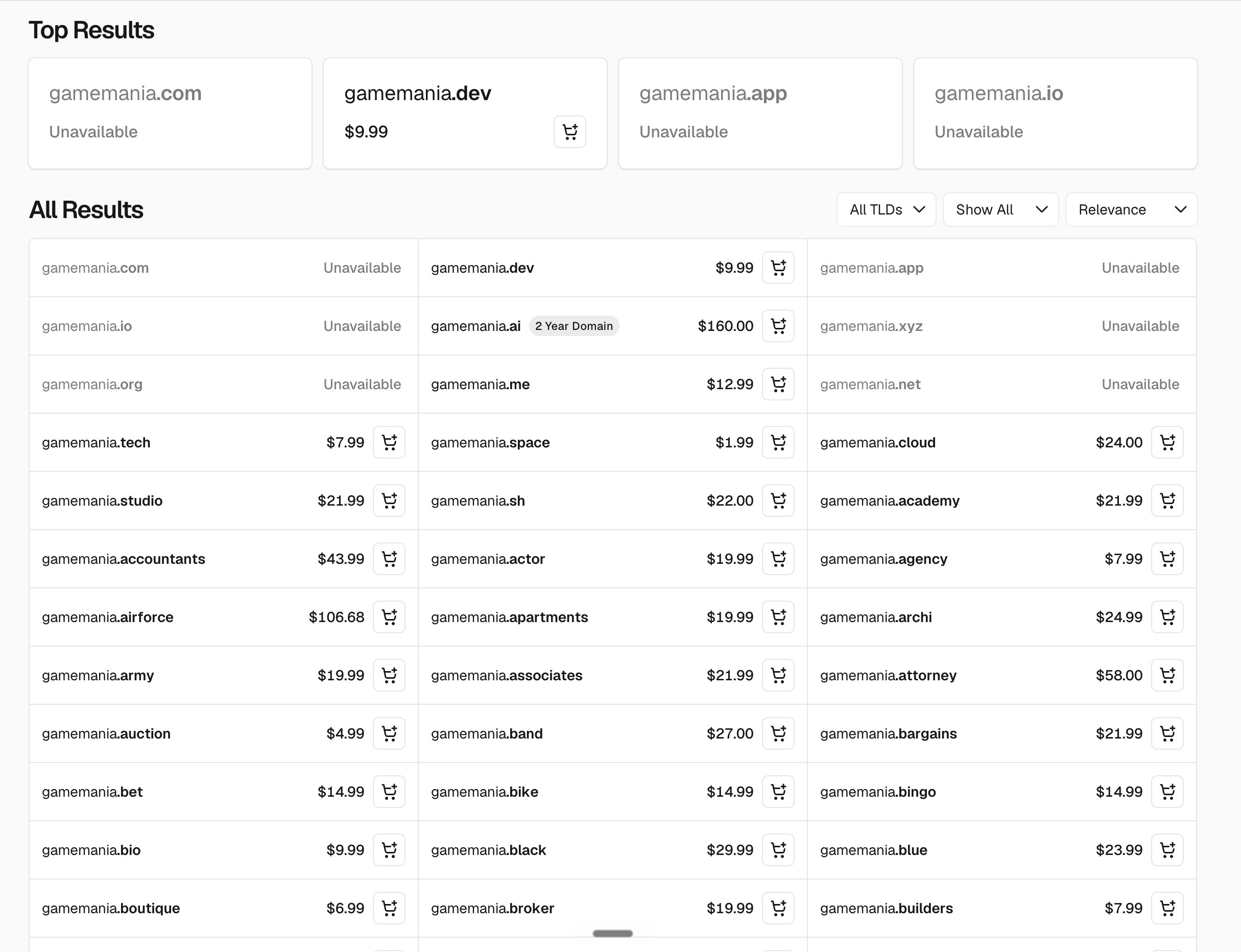Click the gamemania.org unavailable row
Viewport: 1241px width, 952px height.
[x=224, y=384]
